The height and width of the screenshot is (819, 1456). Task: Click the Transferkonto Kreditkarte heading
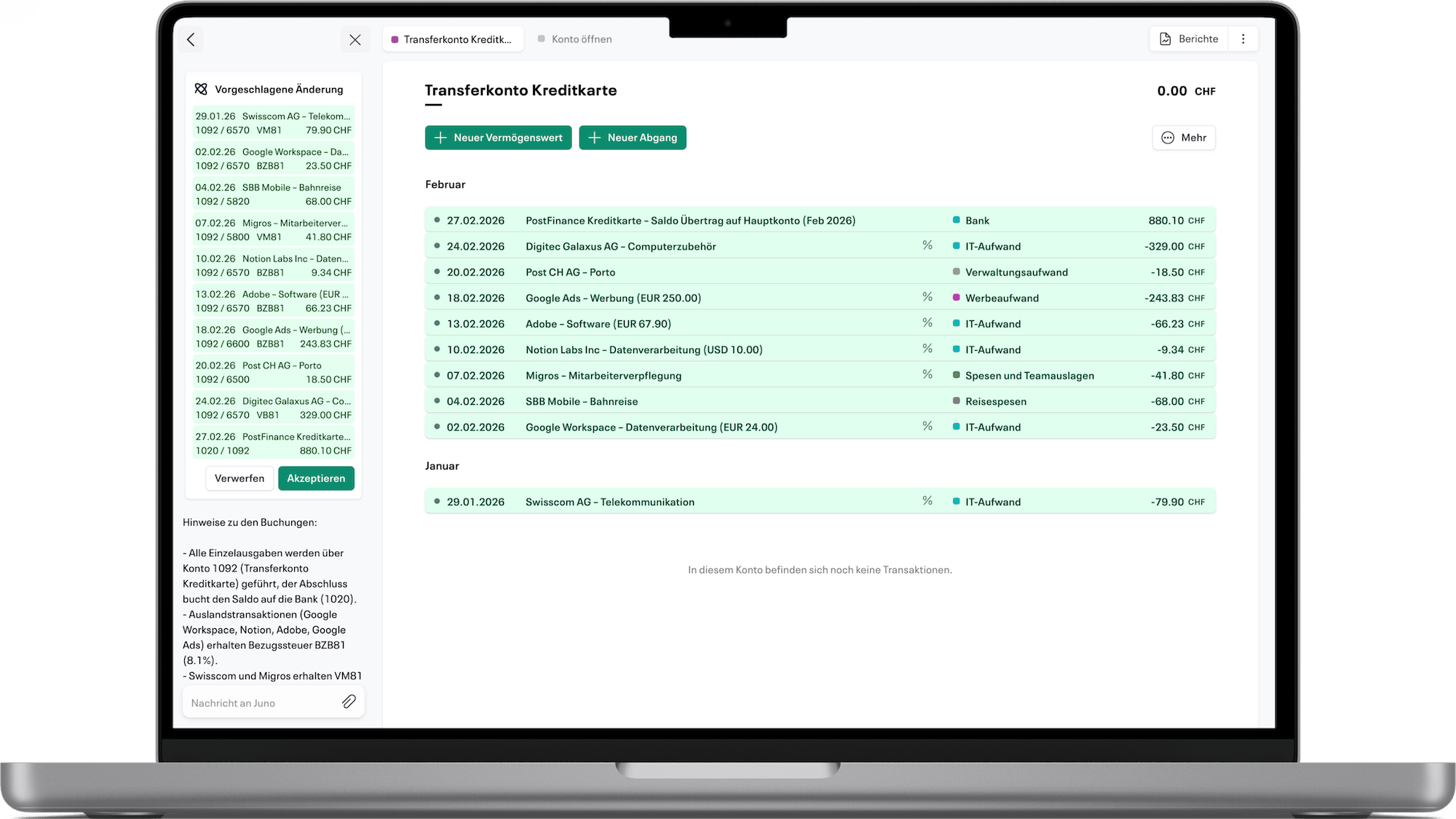pos(521,90)
